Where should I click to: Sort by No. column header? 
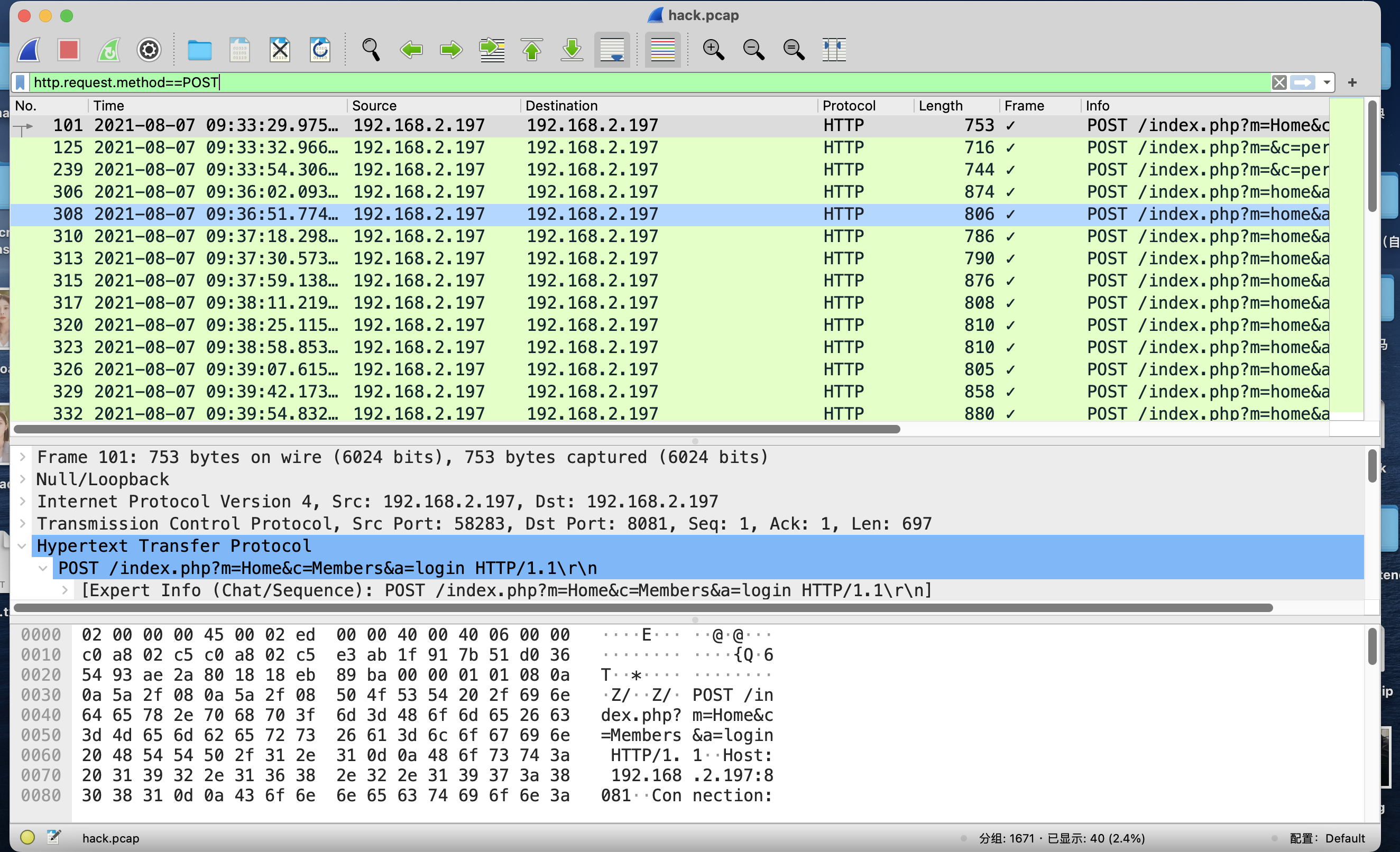coord(49,106)
